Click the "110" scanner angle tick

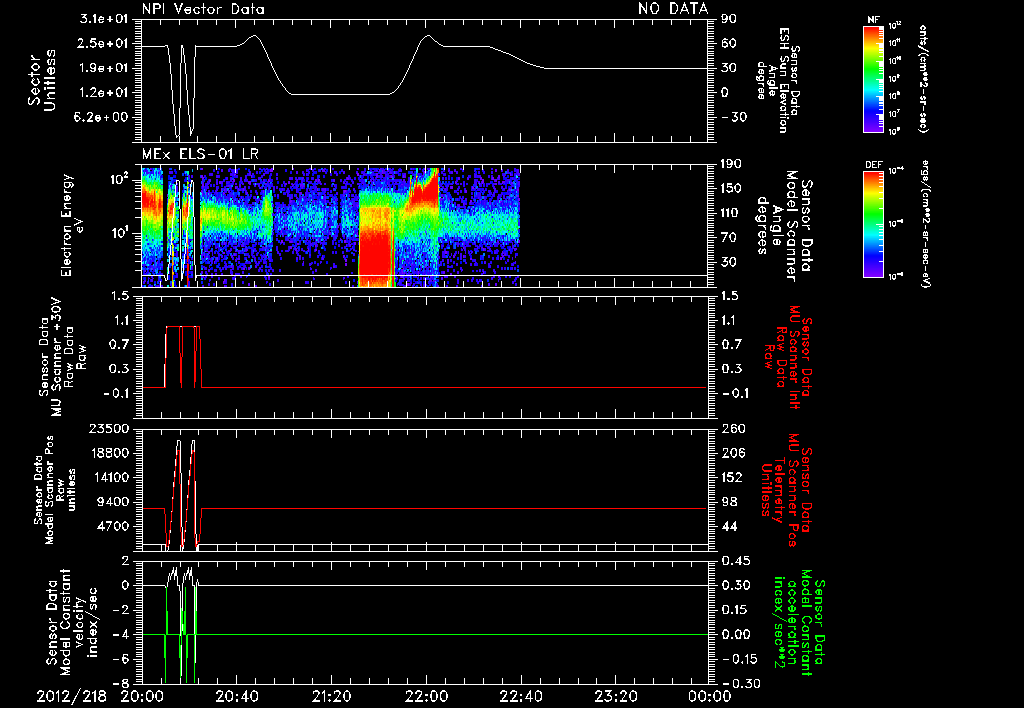click(732, 214)
